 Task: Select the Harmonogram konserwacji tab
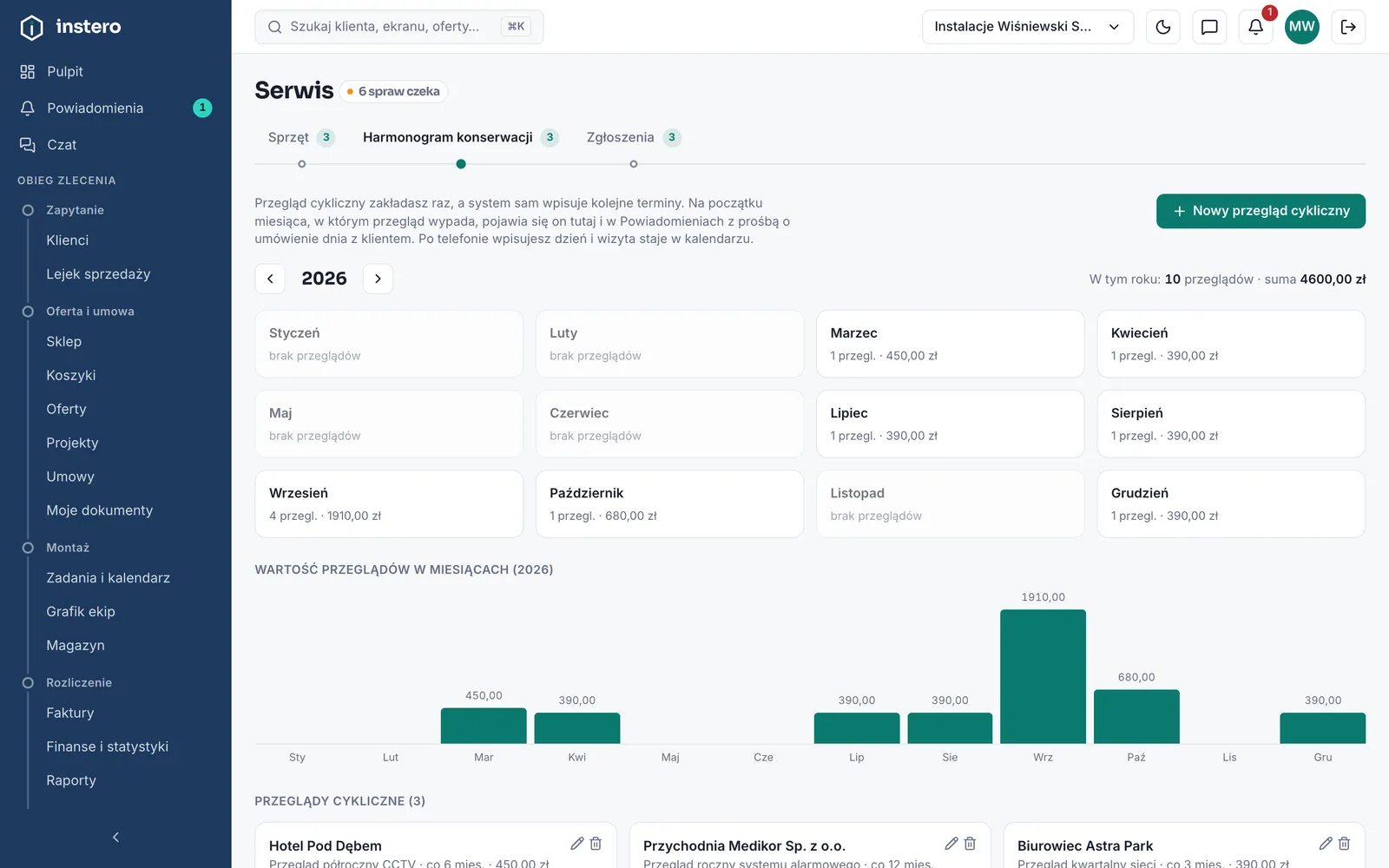pyautogui.click(x=460, y=137)
